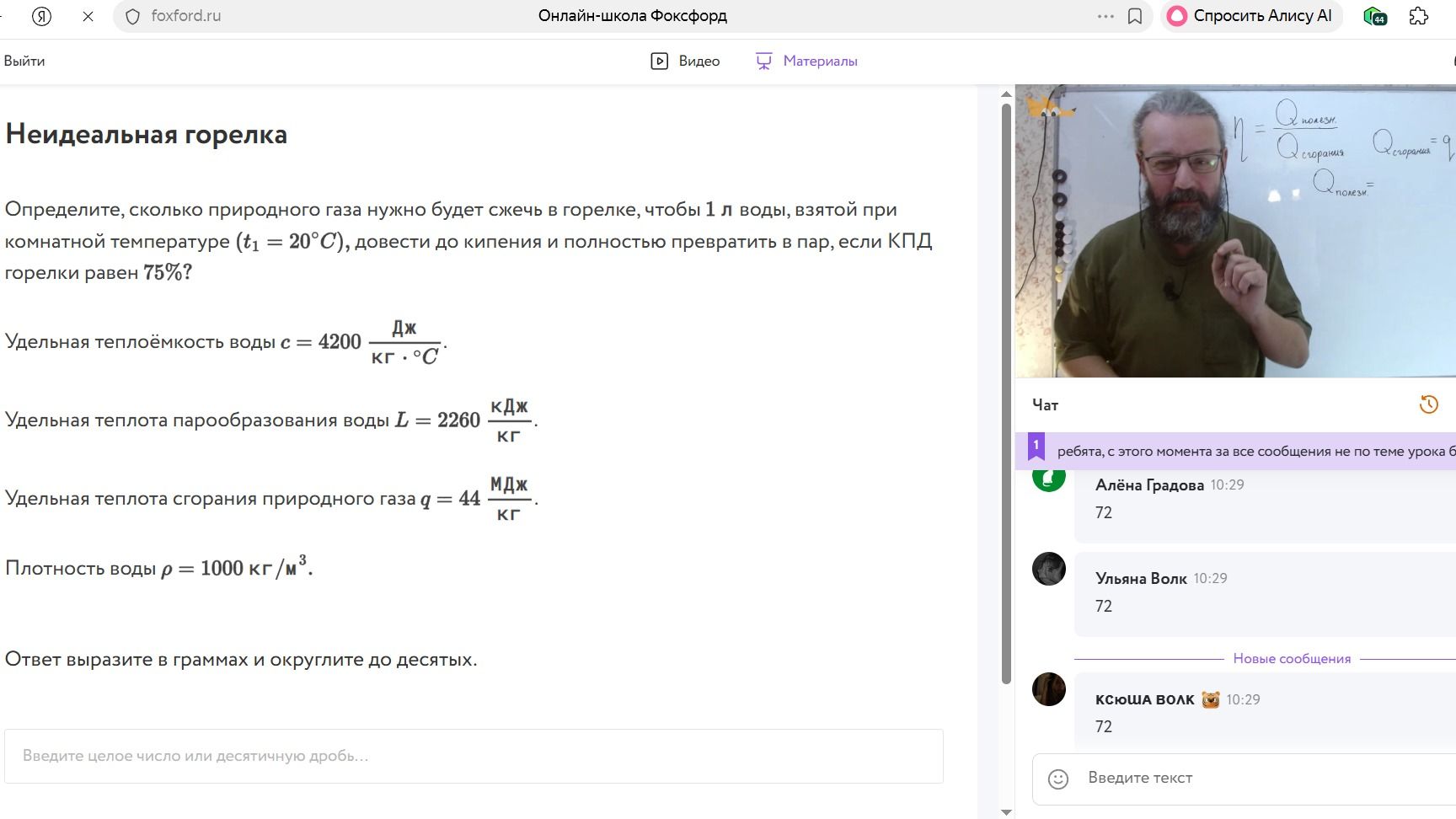Click the scrollbar down arrow
This screenshot has width=1456, height=819.
tap(1006, 812)
